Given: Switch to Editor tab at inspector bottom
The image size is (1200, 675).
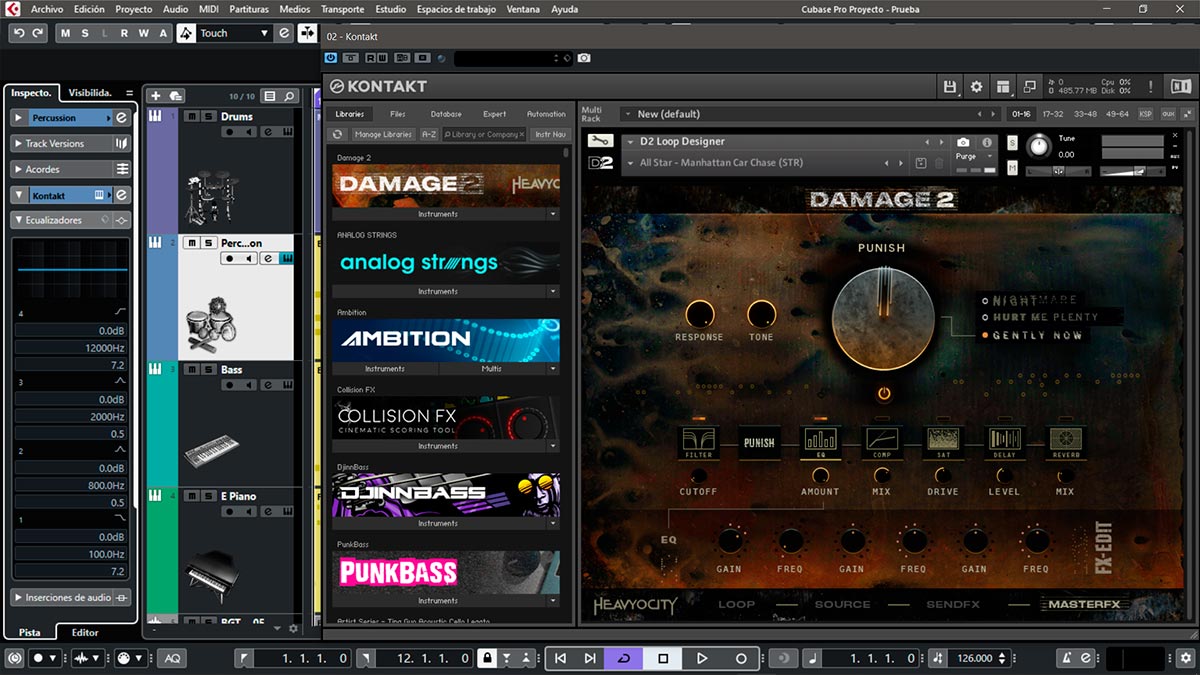Looking at the screenshot, I should (85, 632).
